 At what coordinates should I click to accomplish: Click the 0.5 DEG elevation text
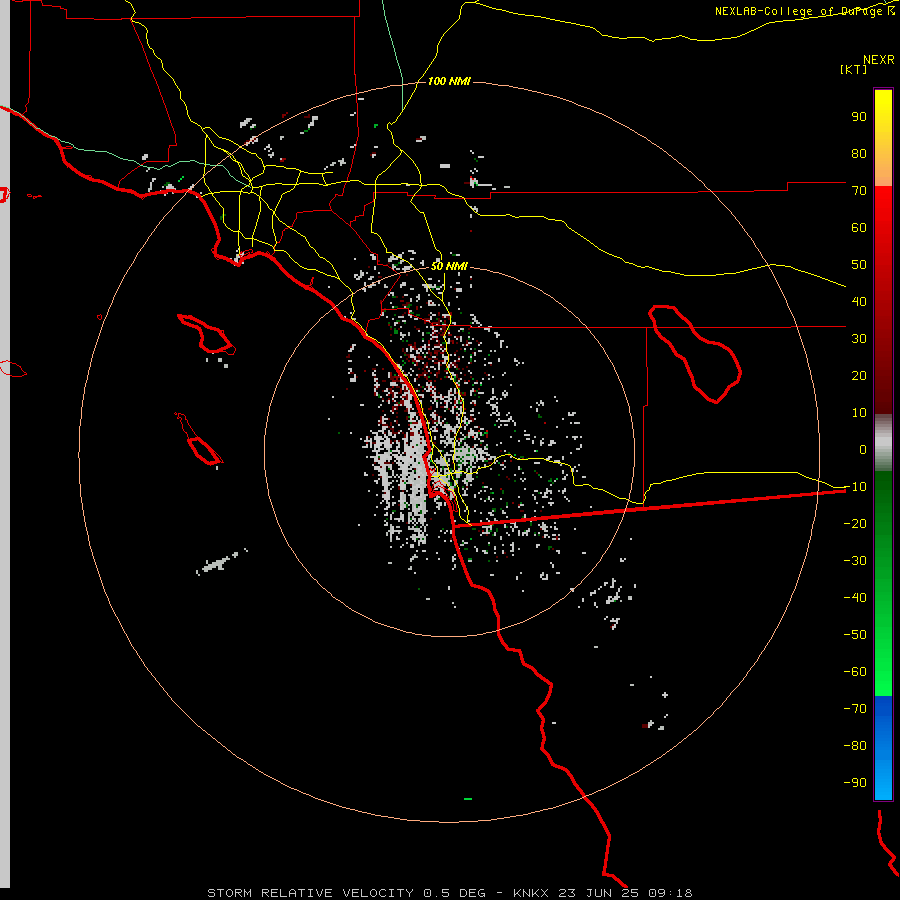(454, 893)
